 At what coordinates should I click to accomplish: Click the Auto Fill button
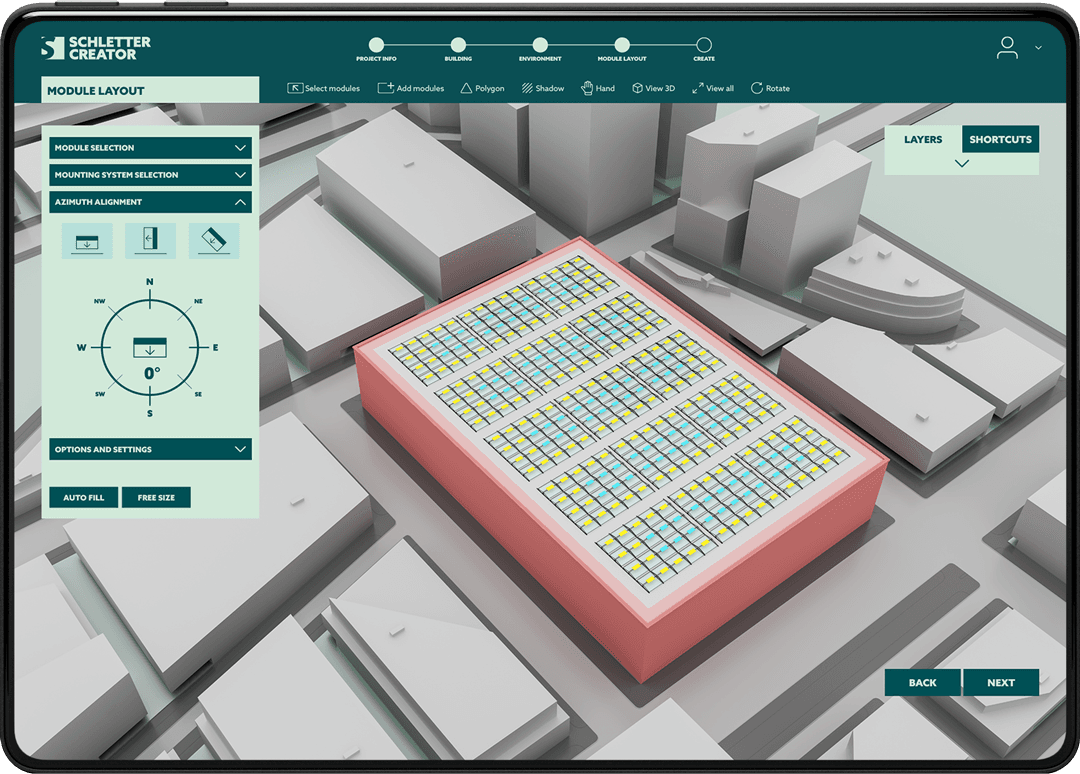(84, 497)
